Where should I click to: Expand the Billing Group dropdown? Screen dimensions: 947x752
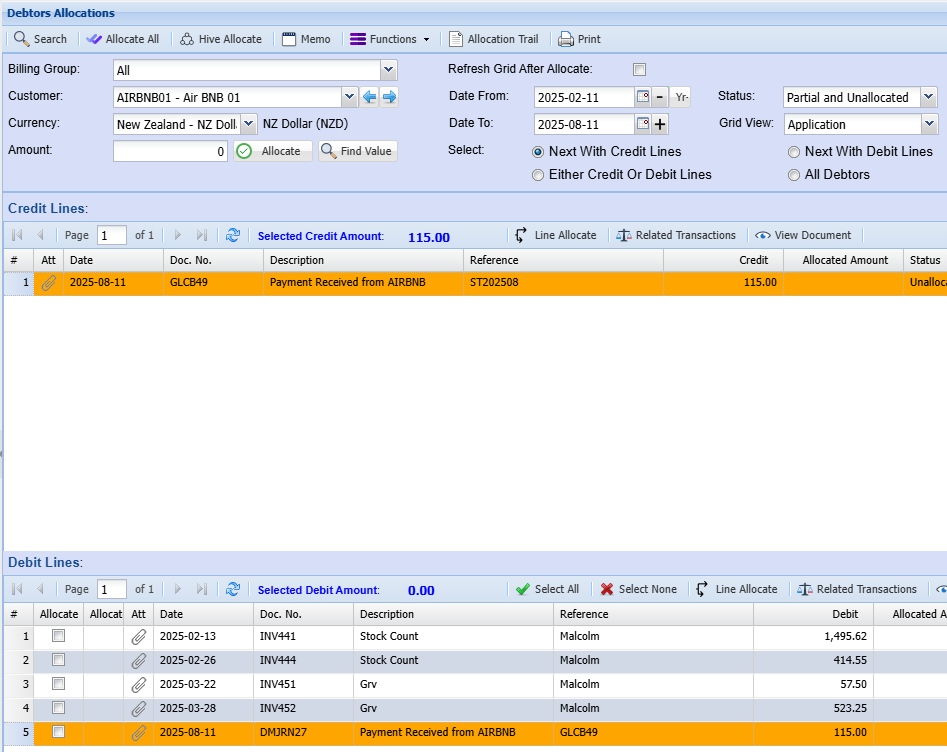388,70
